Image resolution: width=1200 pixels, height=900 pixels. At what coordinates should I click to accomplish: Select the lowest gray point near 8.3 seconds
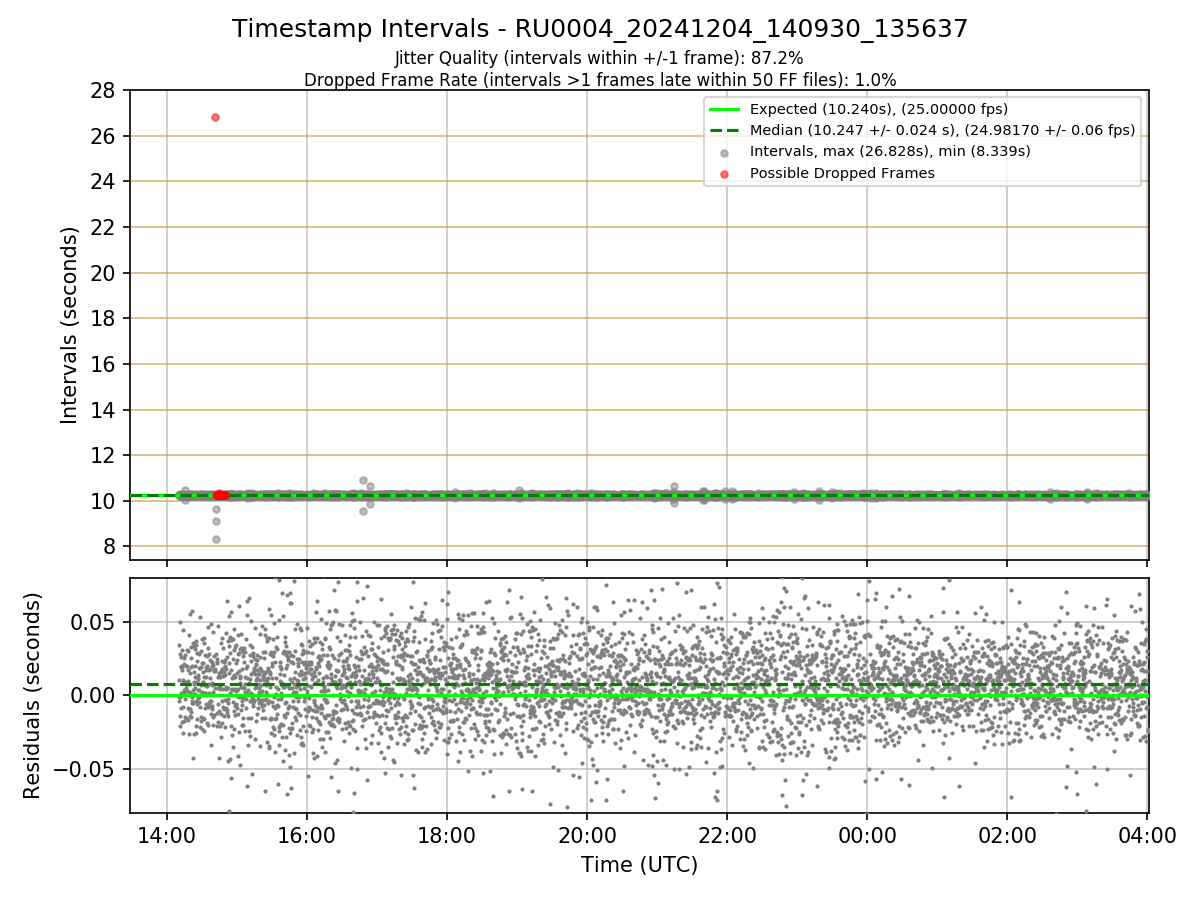pyautogui.click(x=216, y=539)
